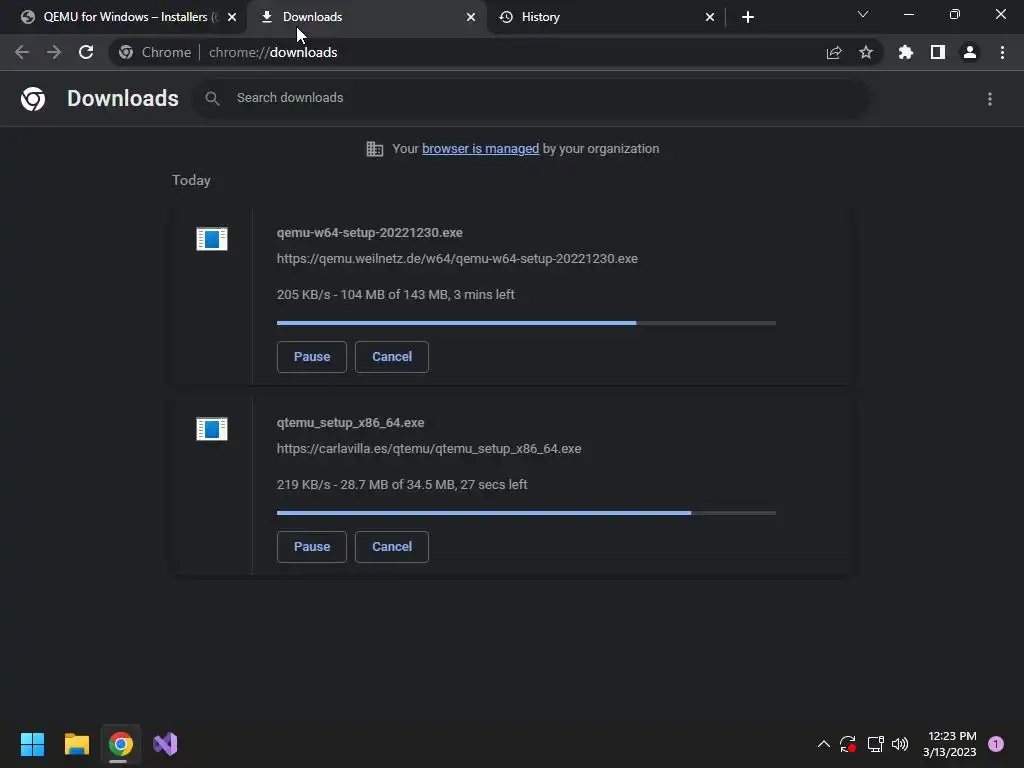
Task: Click the Today date heading
Action: point(191,180)
